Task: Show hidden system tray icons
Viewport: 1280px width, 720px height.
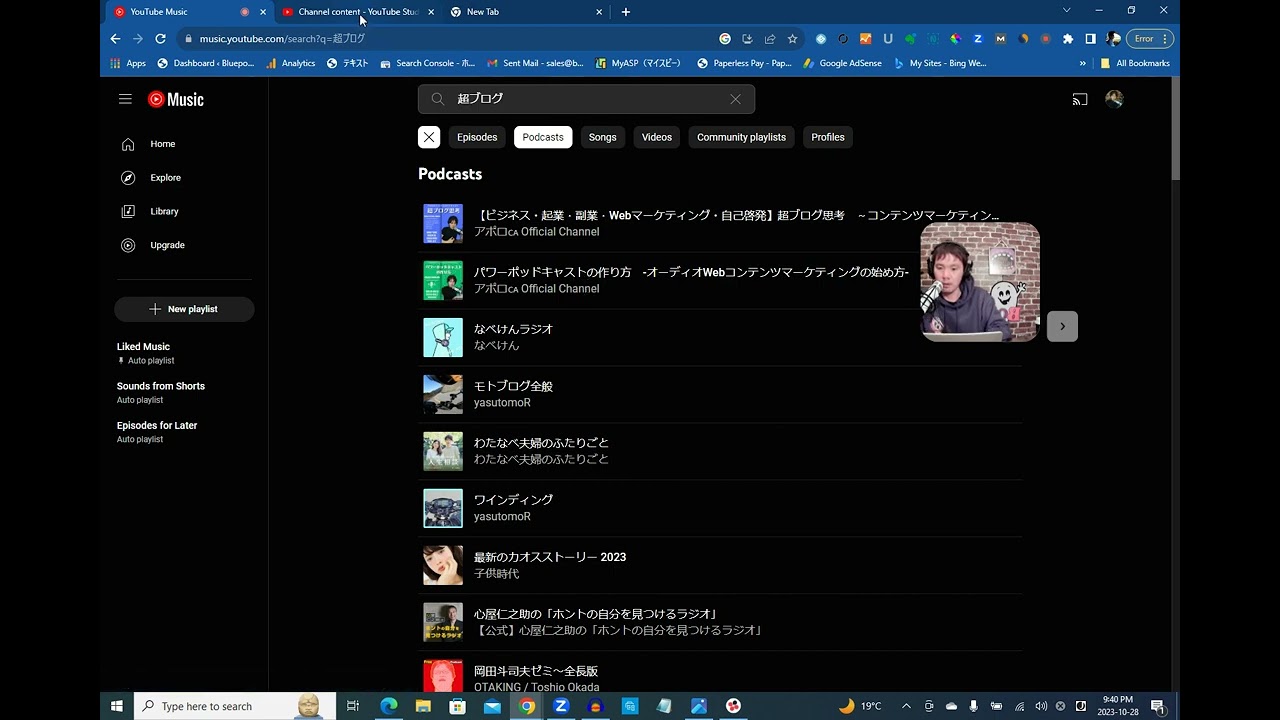Action: [906, 706]
